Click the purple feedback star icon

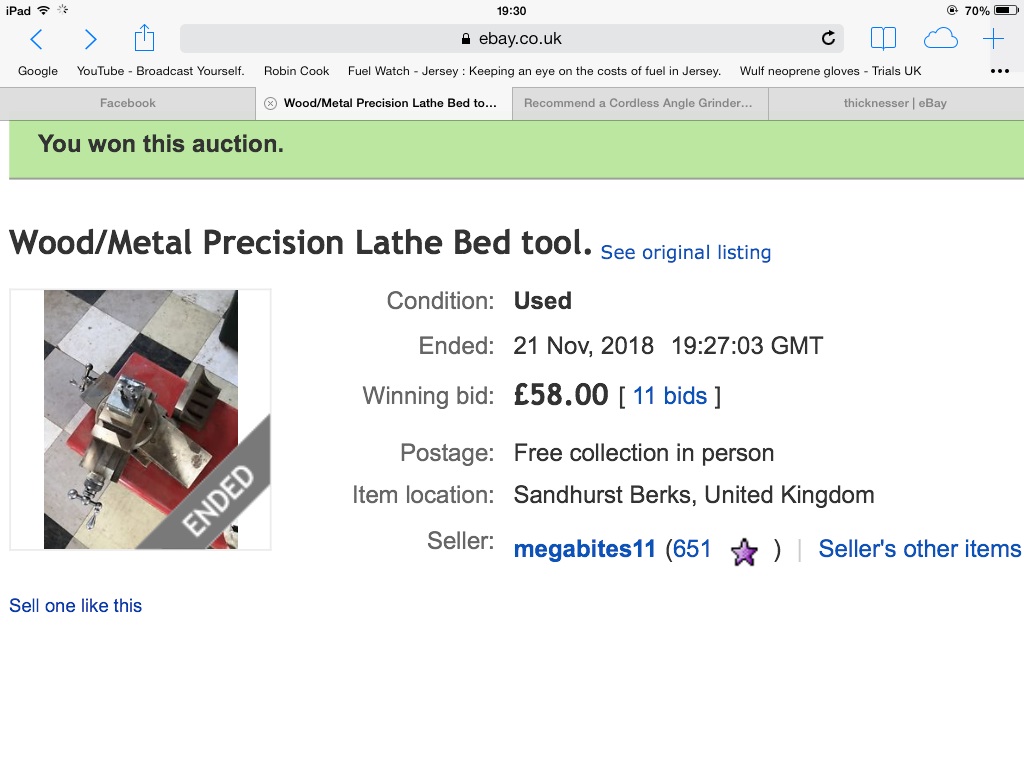tap(744, 551)
